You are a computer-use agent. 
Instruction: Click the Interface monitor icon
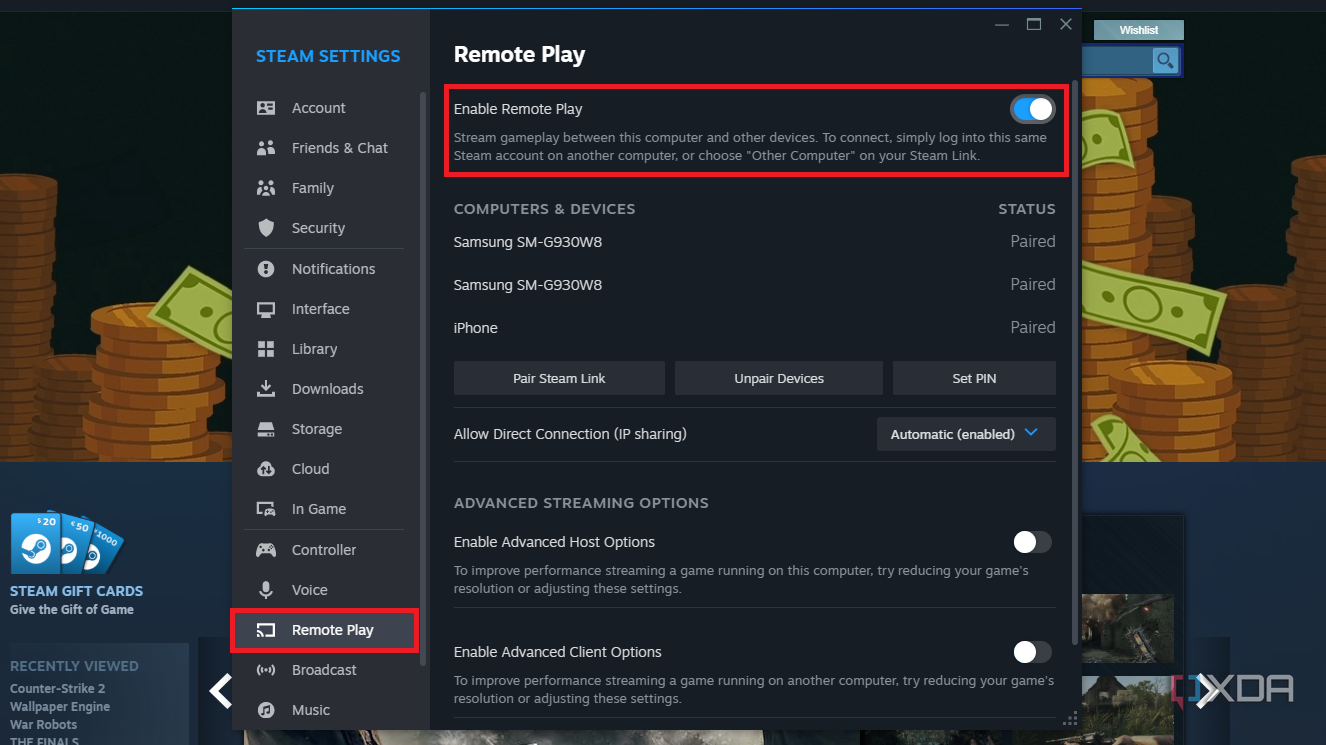266,309
